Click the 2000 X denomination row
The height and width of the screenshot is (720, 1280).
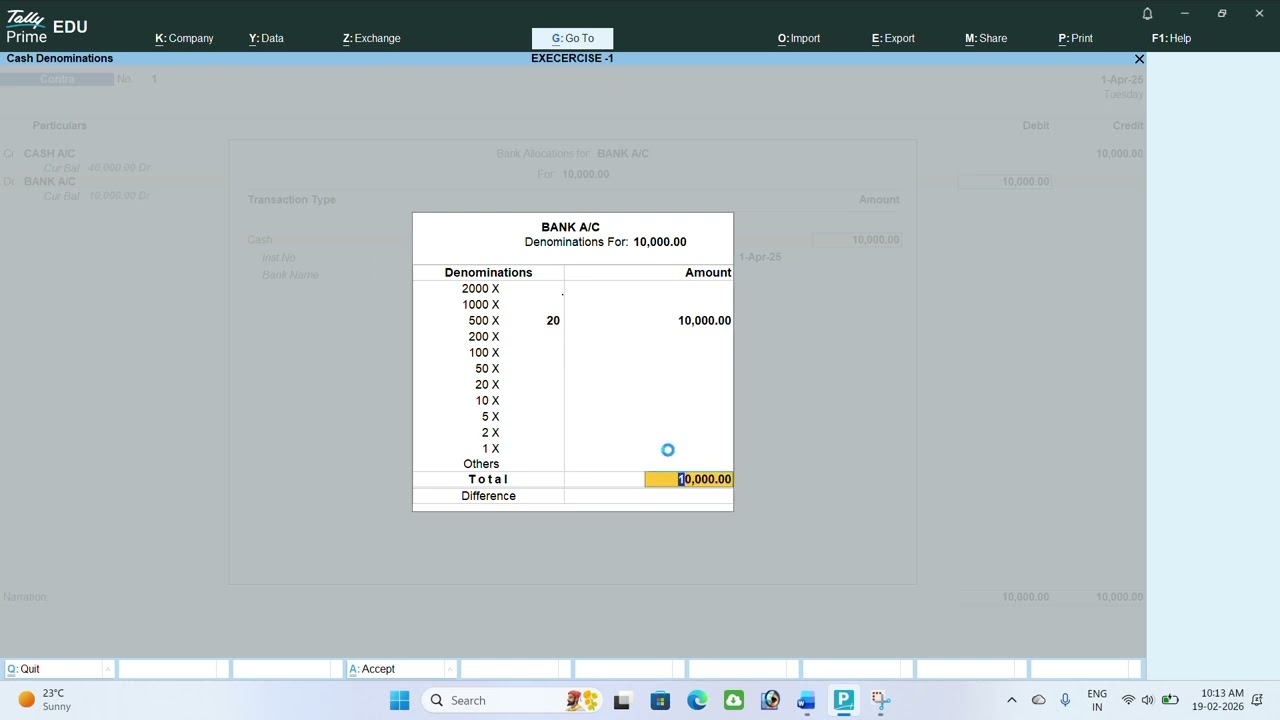pyautogui.click(x=572, y=288)
